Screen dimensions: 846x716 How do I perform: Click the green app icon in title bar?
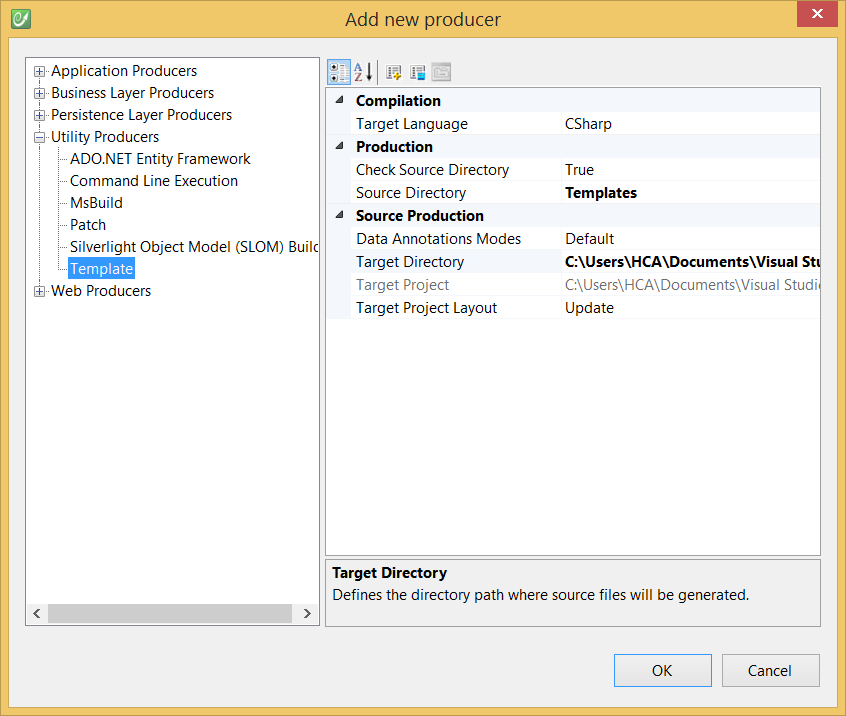tap(20, 18)
